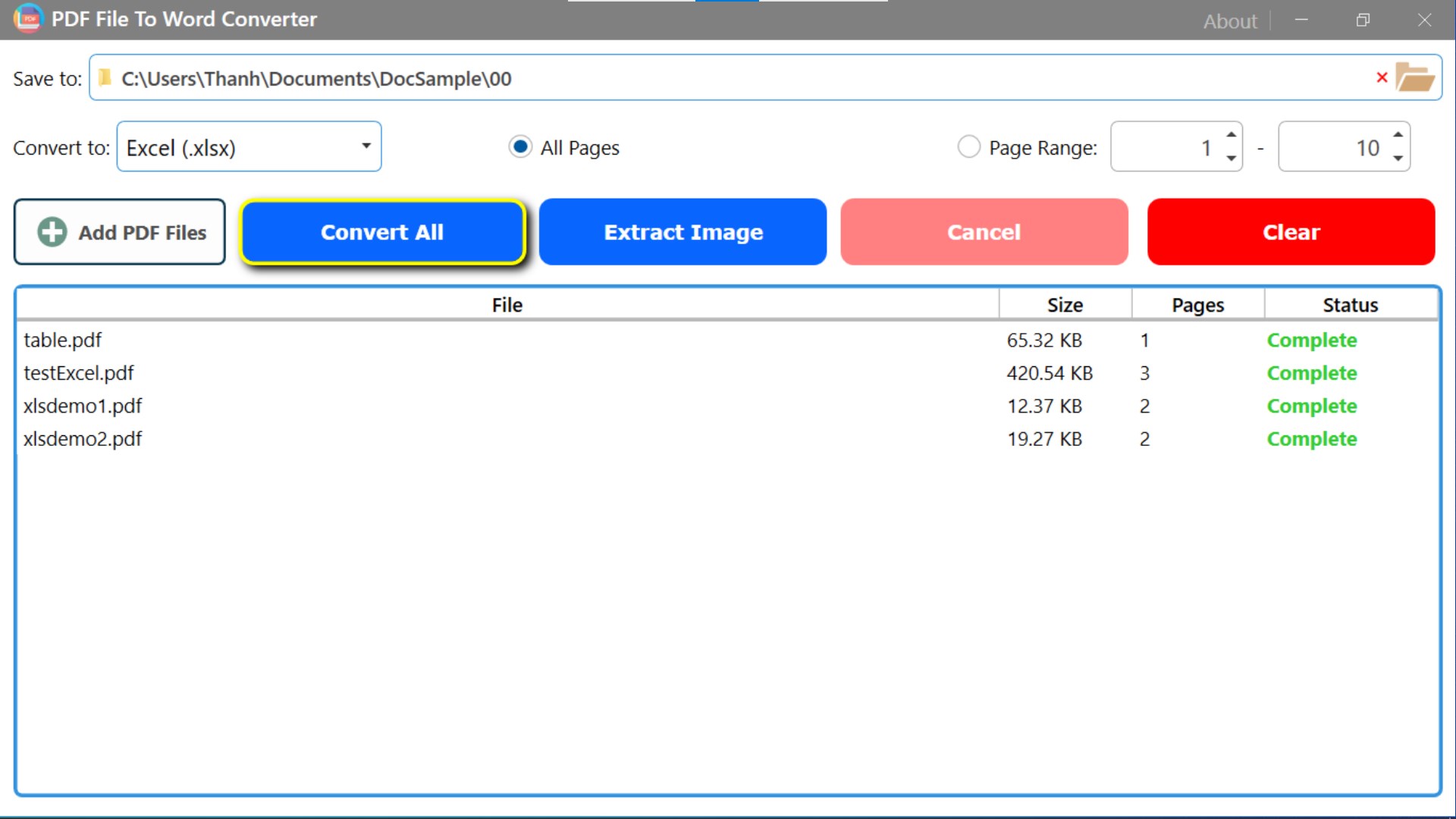
Task: Select the All Pages radio button
Action: pos(520,146)
